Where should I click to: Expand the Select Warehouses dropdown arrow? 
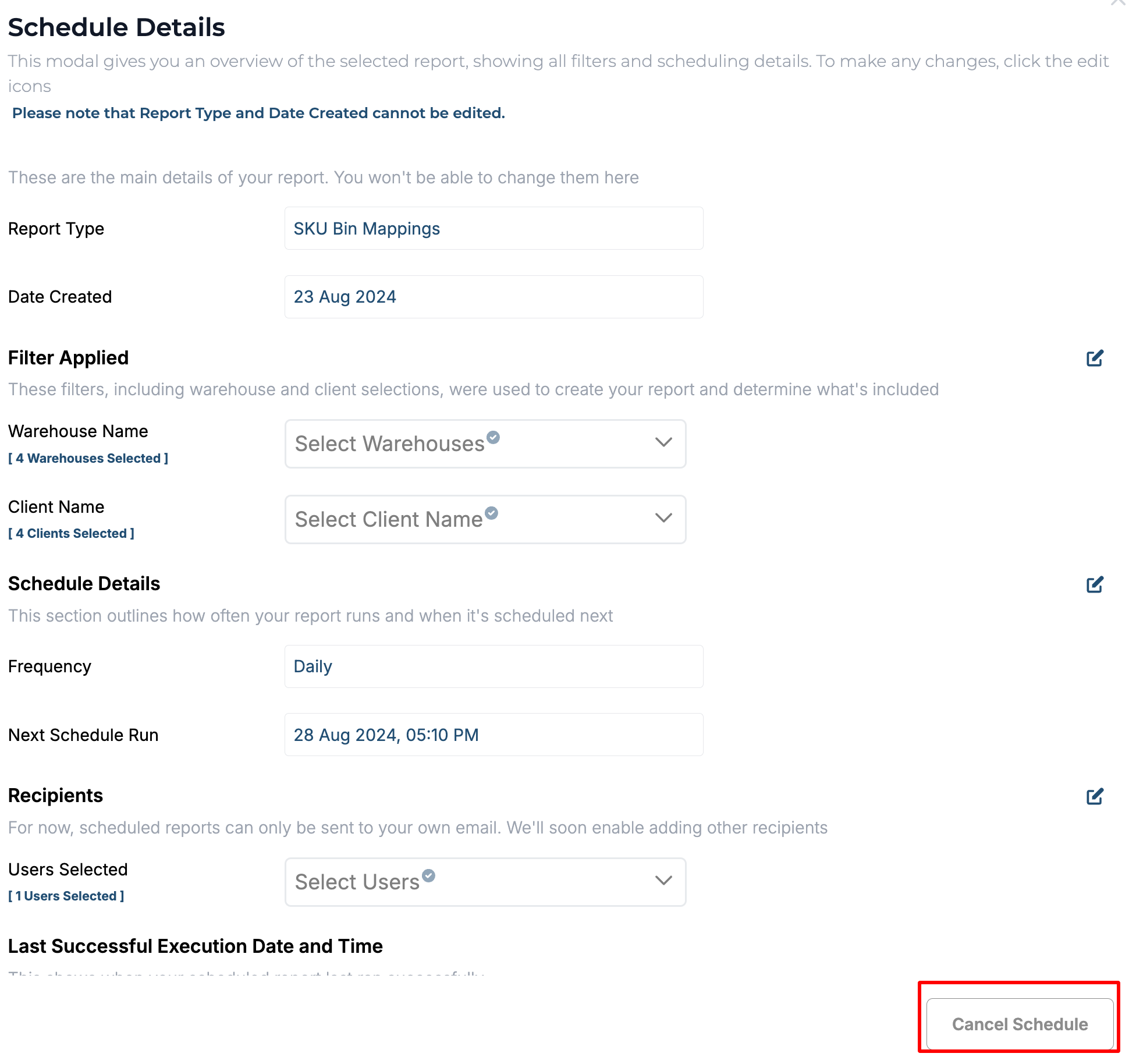pyautogui.click(x=663, y=443)
